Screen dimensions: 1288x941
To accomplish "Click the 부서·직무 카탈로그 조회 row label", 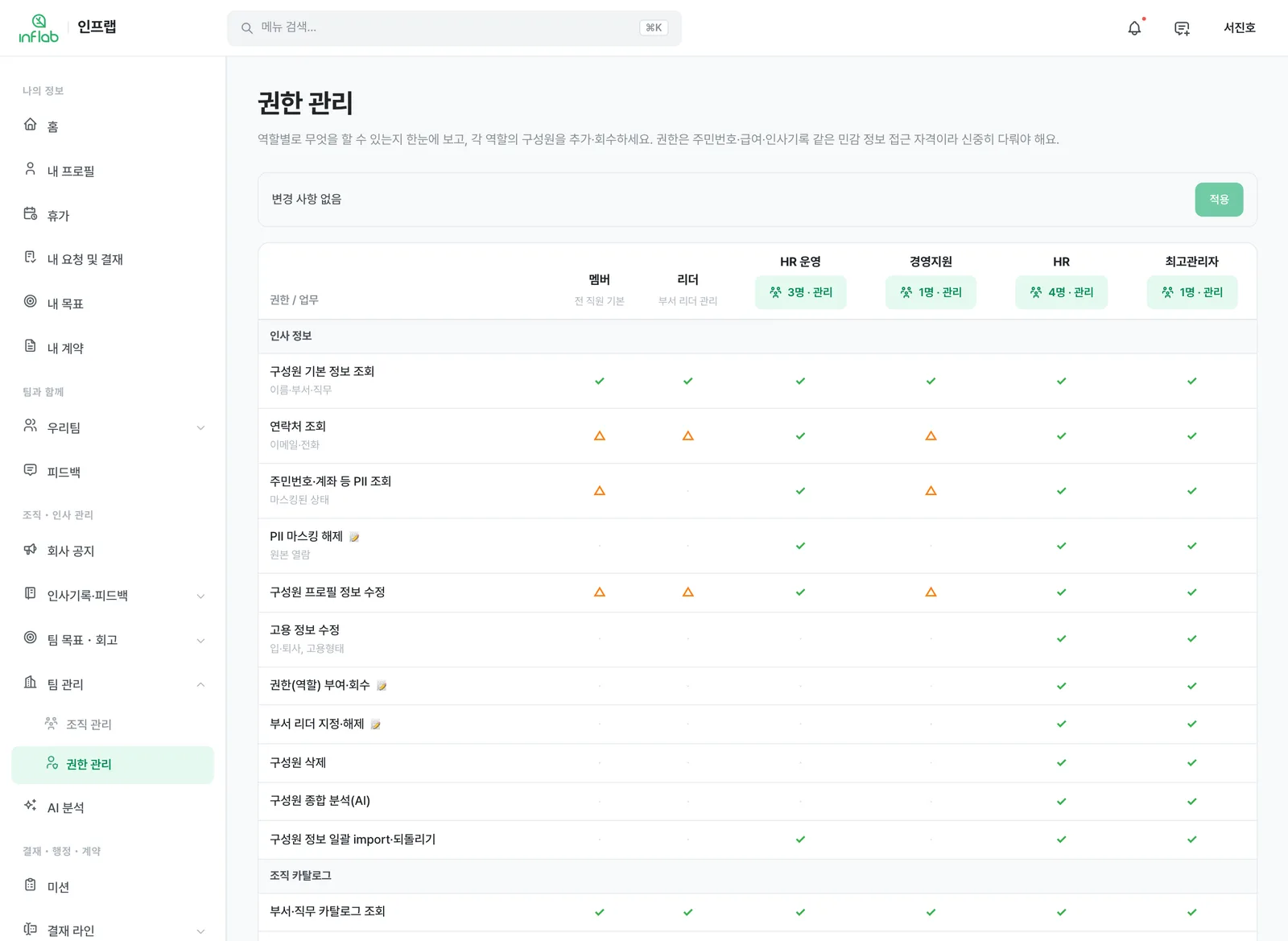I will 327,911.
